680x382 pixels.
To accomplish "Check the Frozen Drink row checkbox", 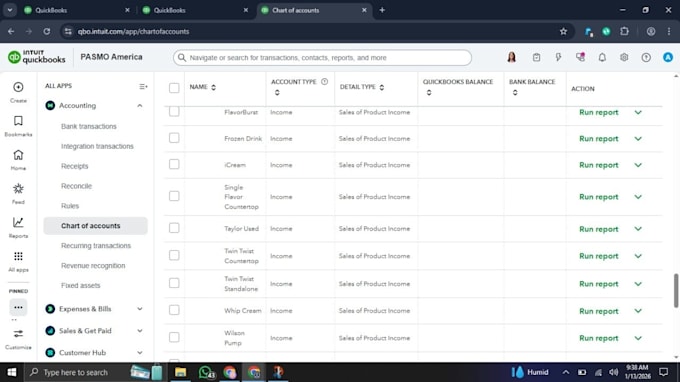I will click(174, 138).
